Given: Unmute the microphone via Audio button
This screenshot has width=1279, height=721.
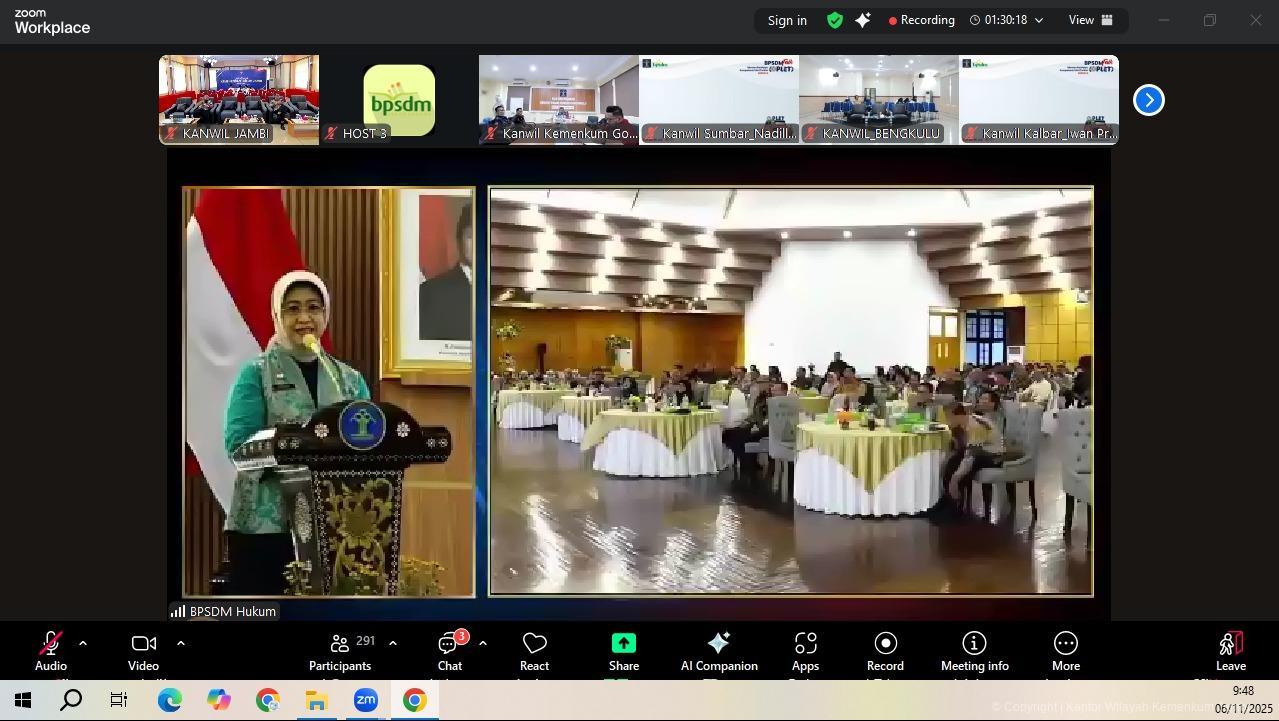Looking at the screenshot, I should pyautogui.click(x=51, y=651).
